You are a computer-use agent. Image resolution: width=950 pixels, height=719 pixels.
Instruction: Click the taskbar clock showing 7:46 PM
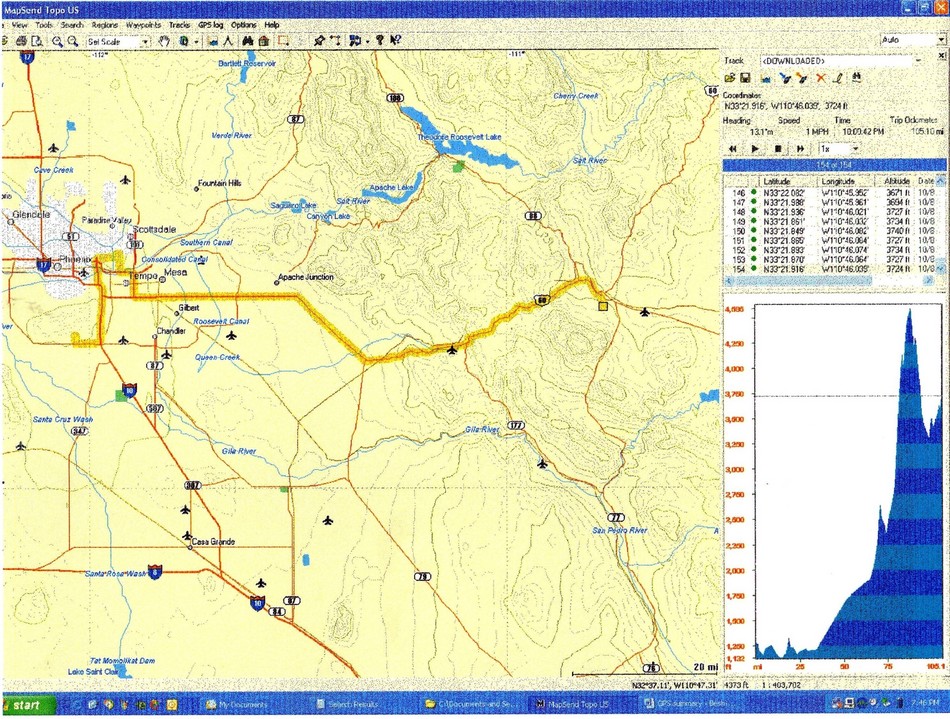pyautogui.click(x=925, y=704)
